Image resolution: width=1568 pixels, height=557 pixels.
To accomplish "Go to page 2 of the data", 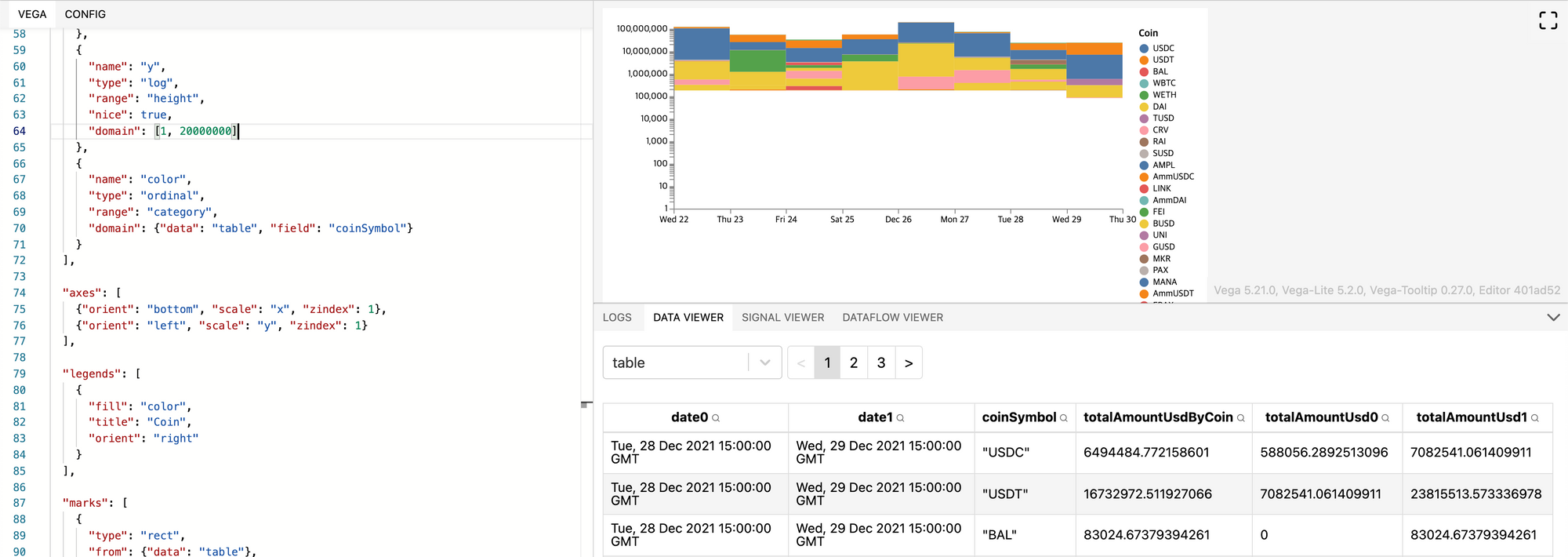I will [854, 362].
